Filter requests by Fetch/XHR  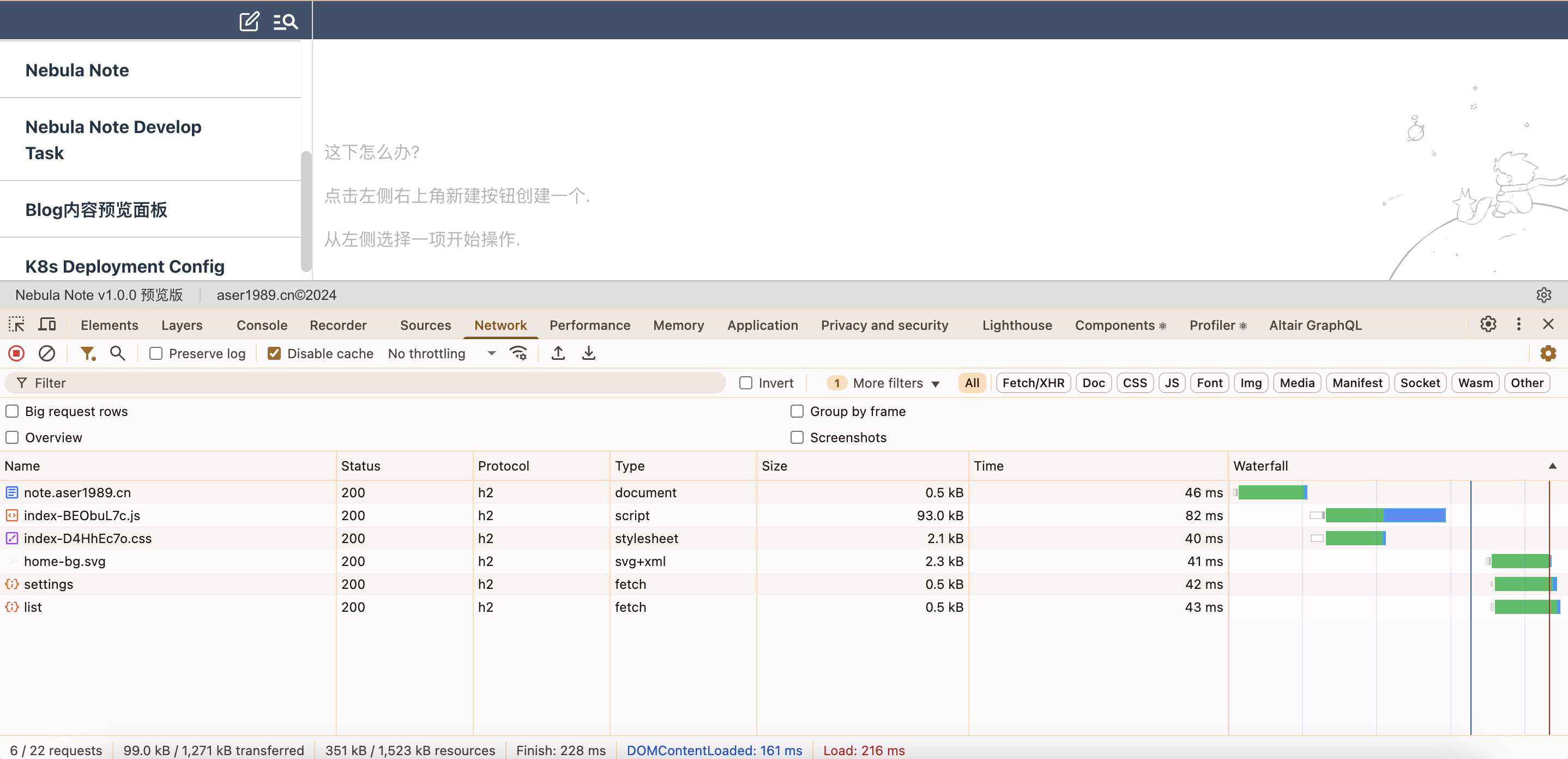(x=1033, y=383)
